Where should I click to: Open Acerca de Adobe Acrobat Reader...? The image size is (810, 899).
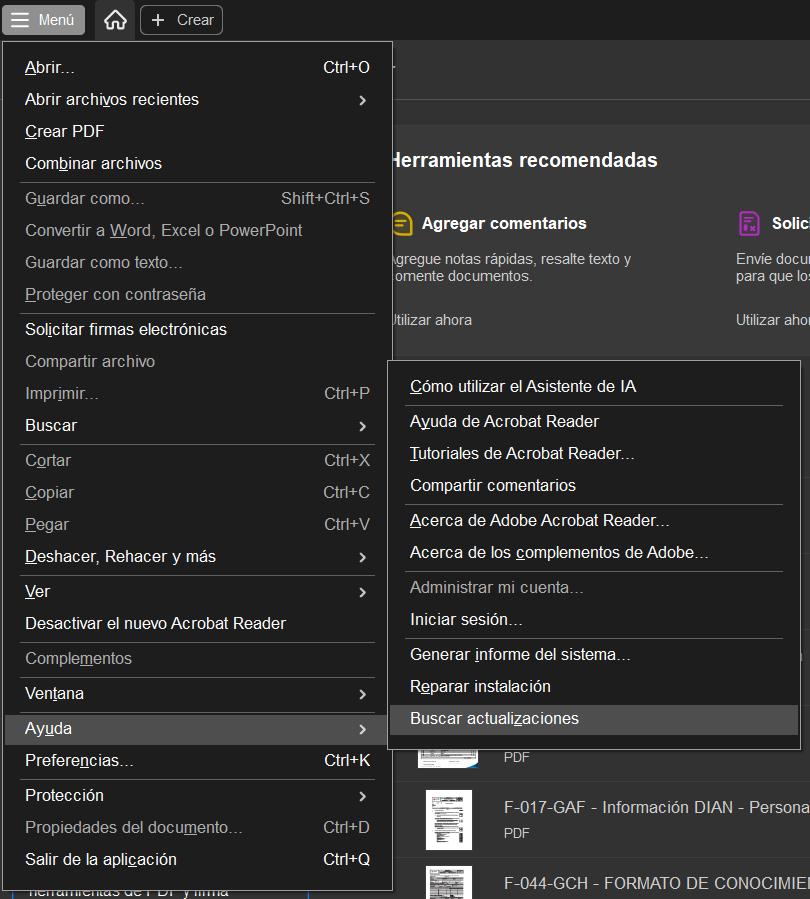[x=594, y=521]
